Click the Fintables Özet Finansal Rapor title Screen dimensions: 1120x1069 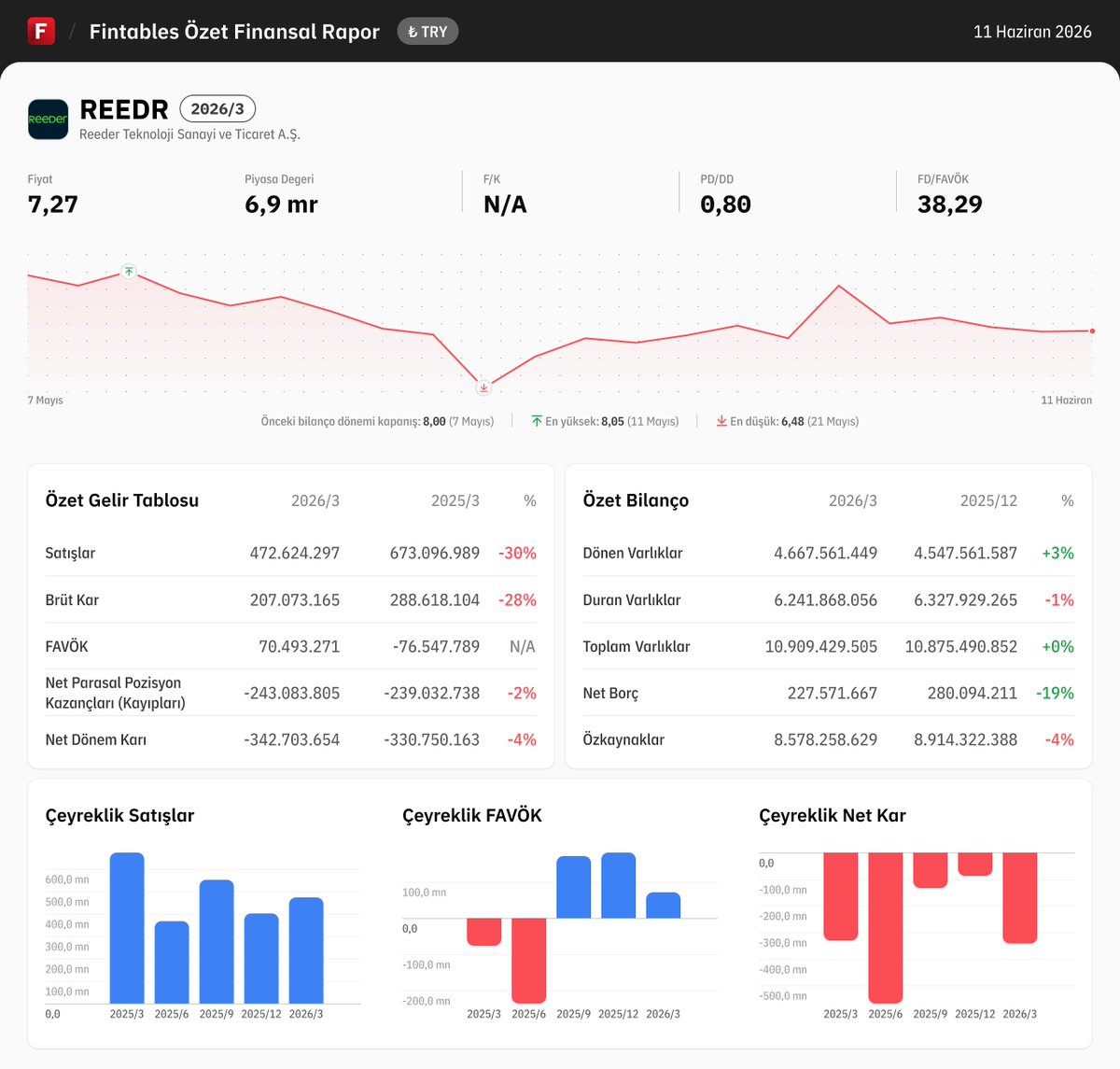[234, 32]
